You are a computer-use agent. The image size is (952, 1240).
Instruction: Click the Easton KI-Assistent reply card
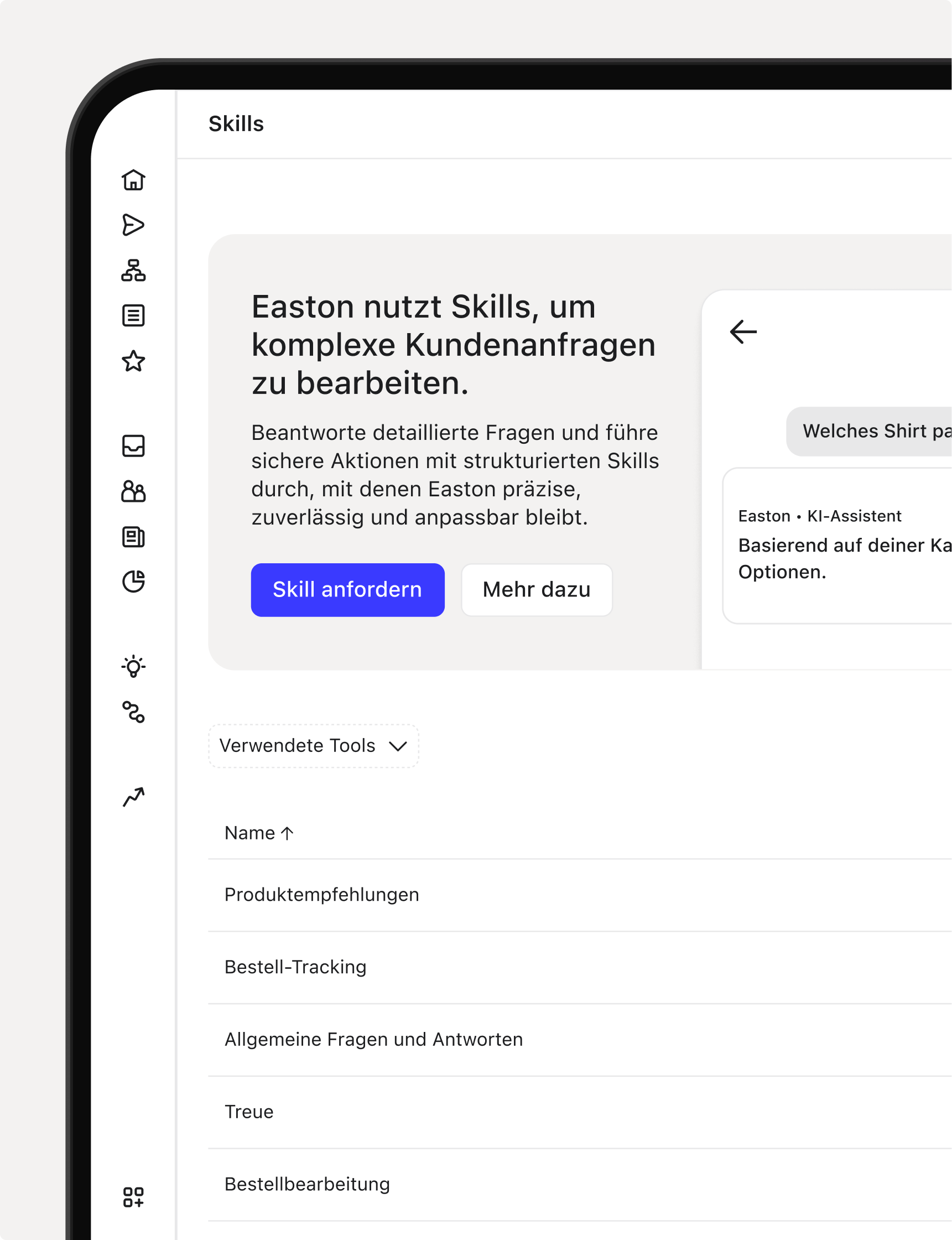[837, 546]
